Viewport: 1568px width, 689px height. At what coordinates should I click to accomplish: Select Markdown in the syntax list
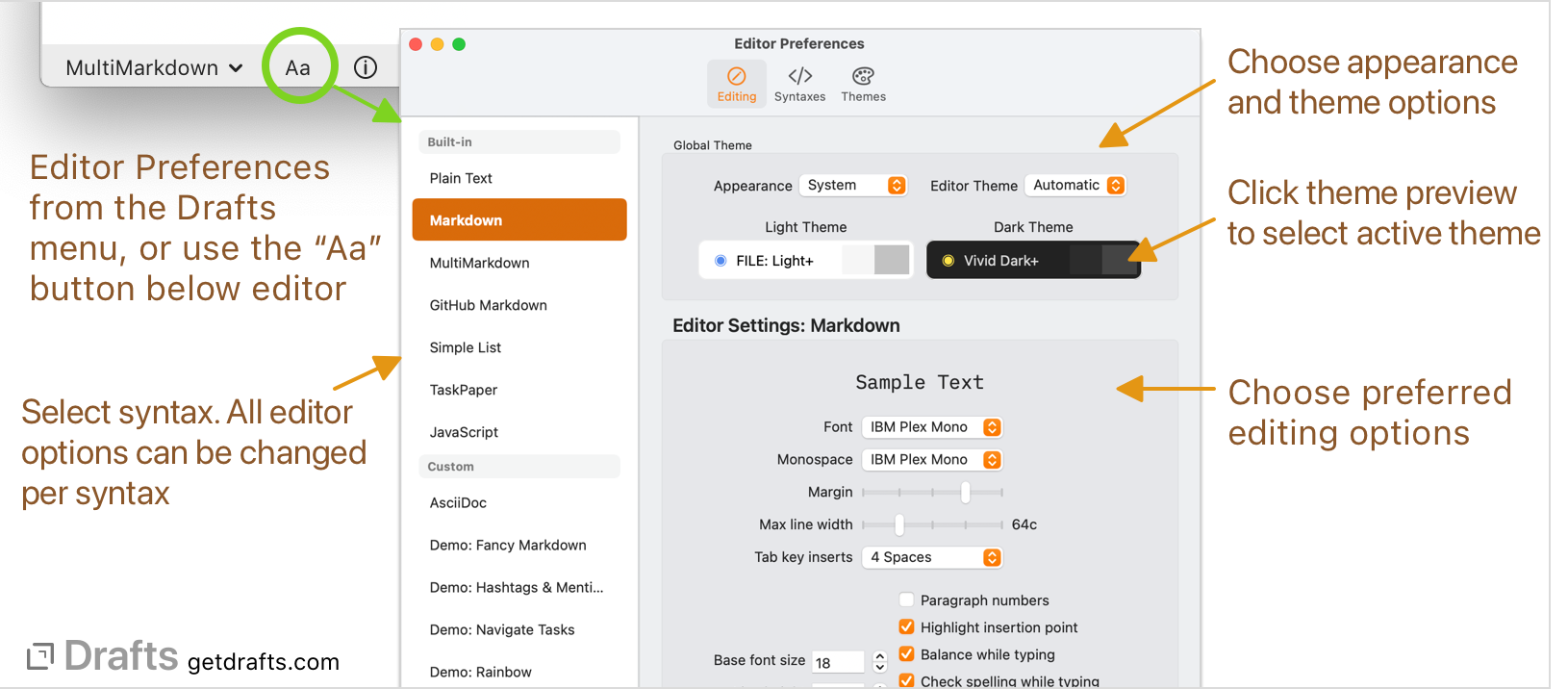tap(519, 220)
